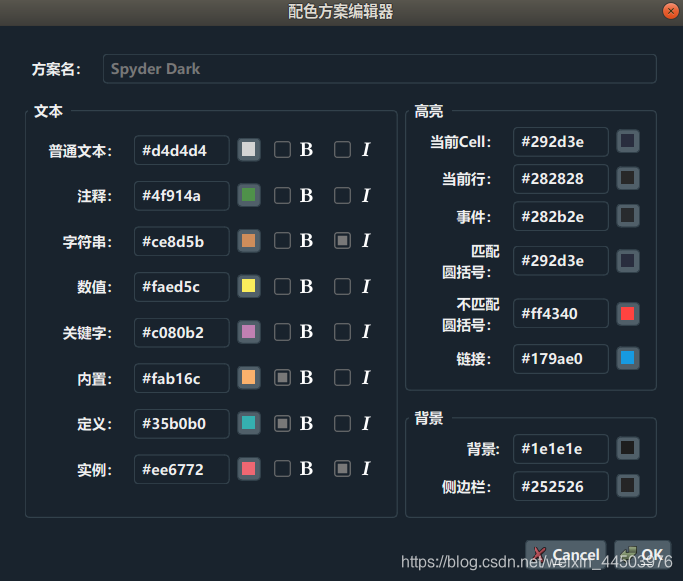This screenshot has width=683, height=581.
Task: Click the 当前行 hex field #282828
Action: (561, 179)
